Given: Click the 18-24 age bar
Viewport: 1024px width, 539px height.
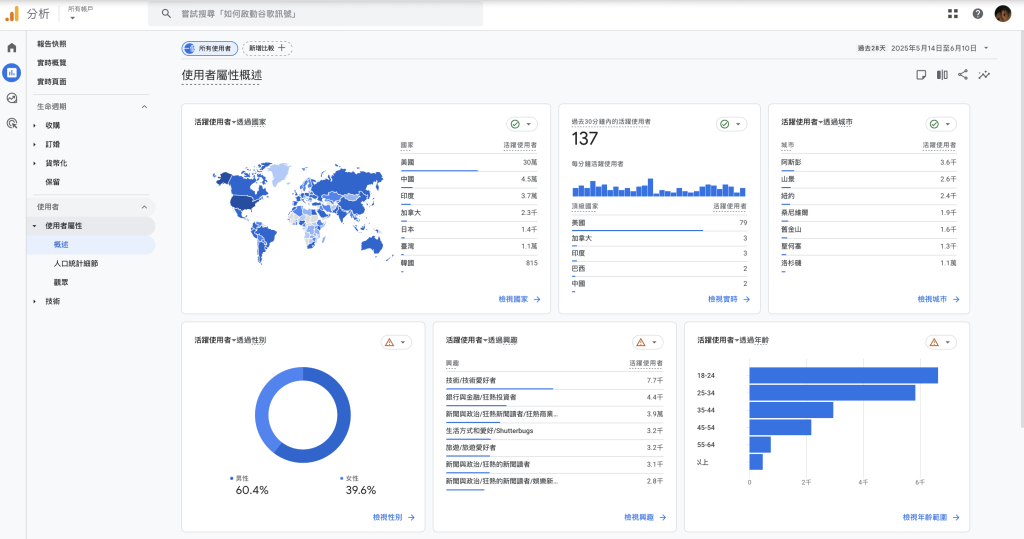Looking at the screenshot, I should tap(843, 375).
